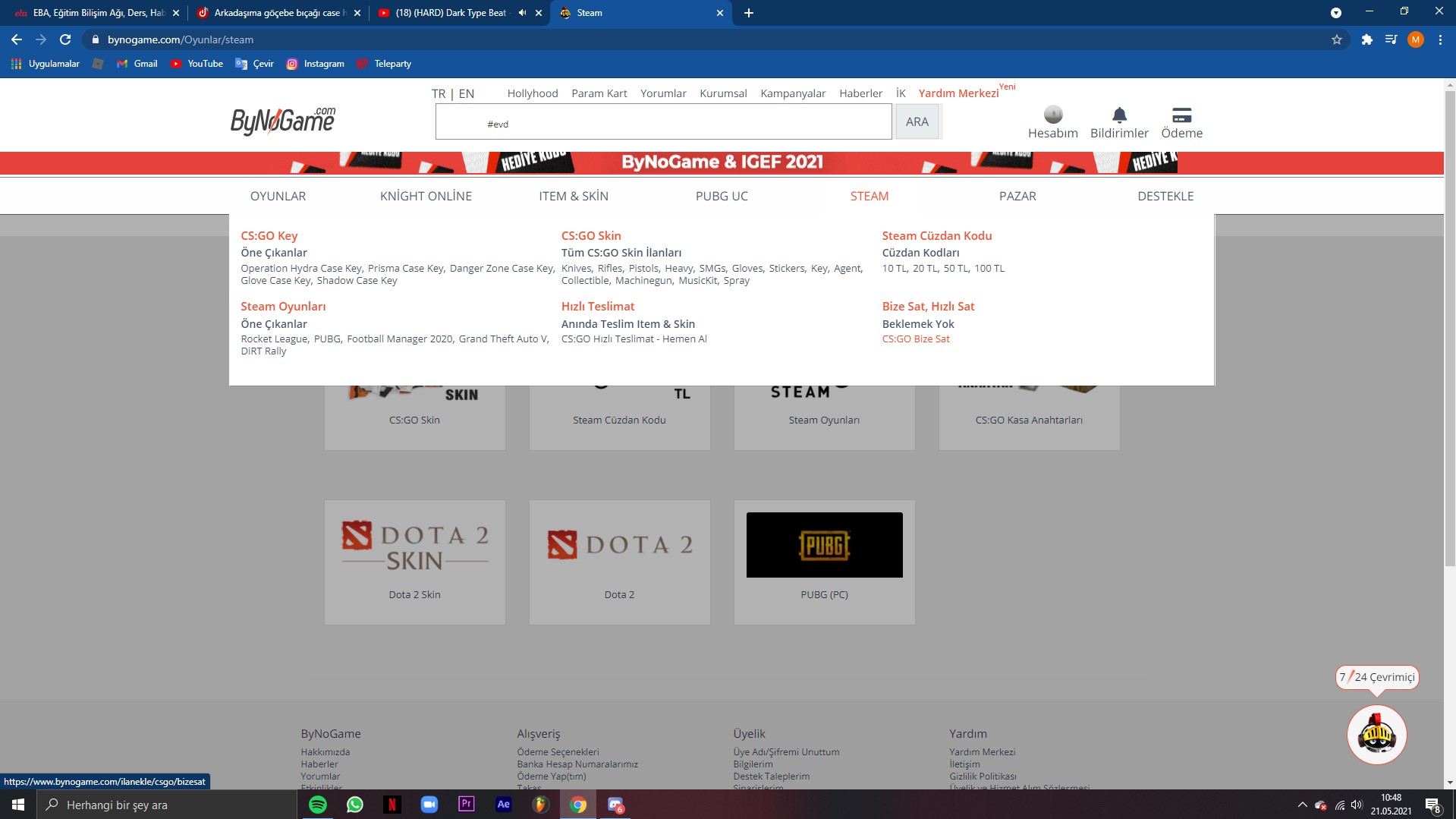Open Premiere Pro from the taskbar
Image resolution: width=1456 pixels, height=819 pixels.
tap(467, 805)
